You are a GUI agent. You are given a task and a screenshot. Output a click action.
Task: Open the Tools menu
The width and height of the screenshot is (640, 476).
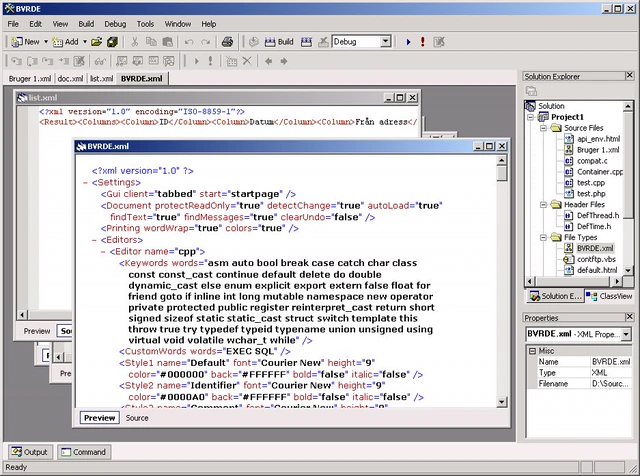(145, 24)
